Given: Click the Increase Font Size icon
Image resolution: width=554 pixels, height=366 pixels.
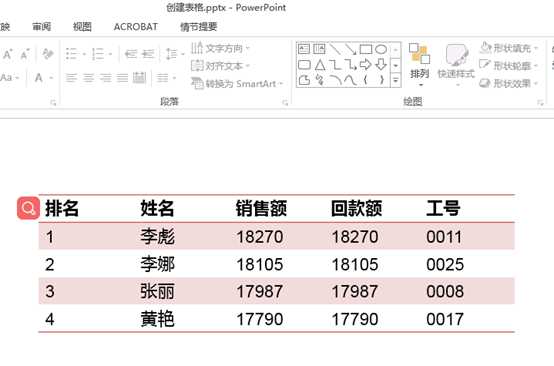Looking at the screenshot, I should pyautogui.click(x=8, y=54).
